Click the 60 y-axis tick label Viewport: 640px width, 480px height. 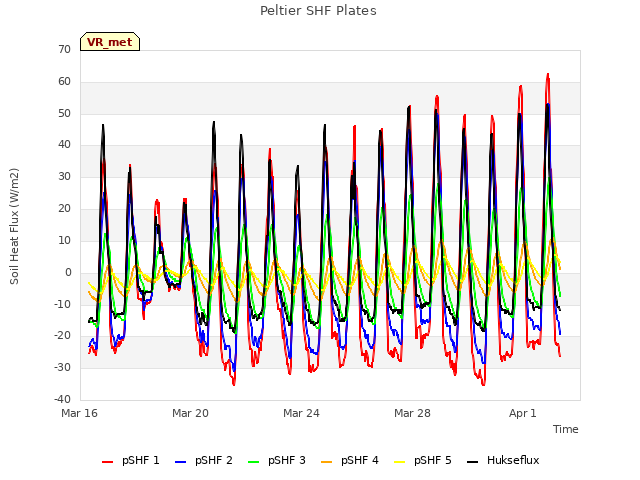click(64, 82)
